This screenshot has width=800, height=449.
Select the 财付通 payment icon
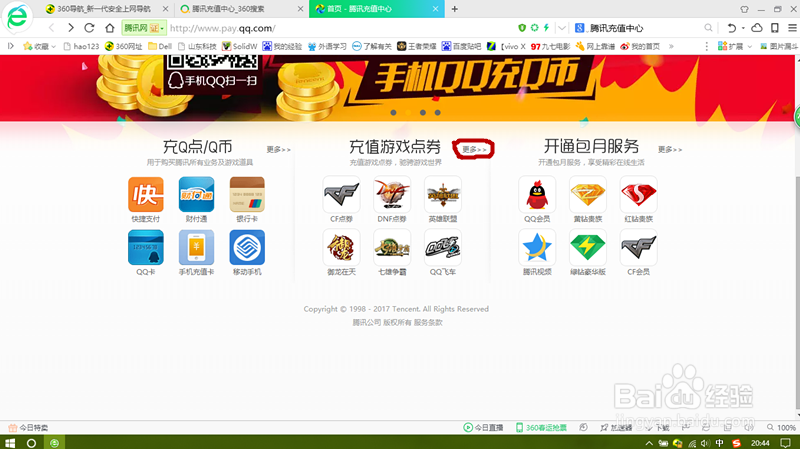point(196,194)
